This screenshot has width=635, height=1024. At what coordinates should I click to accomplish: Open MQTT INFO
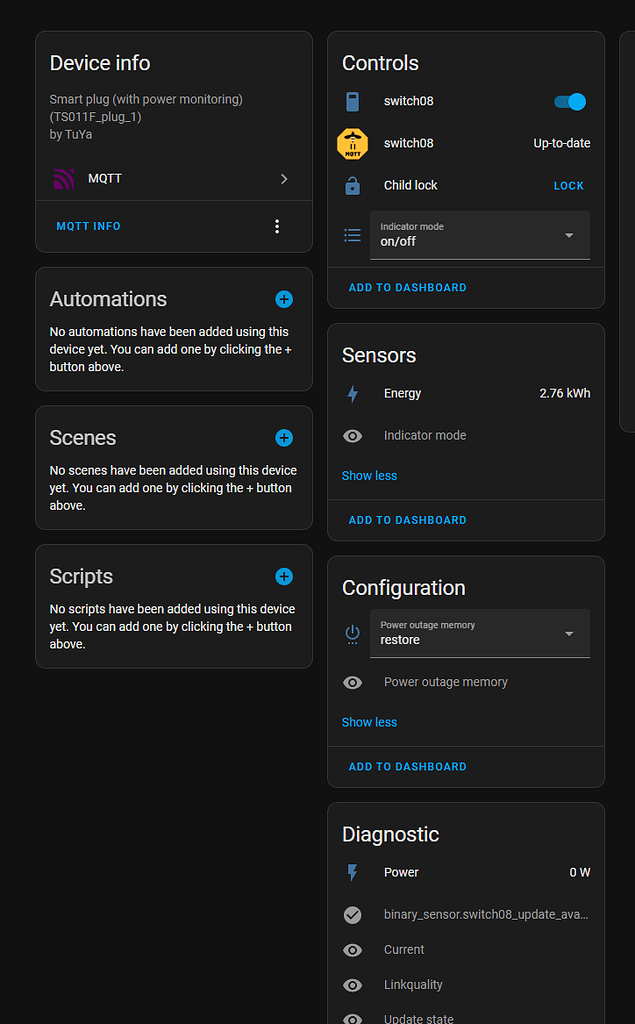pyautogui.click(x=88, y=226)
